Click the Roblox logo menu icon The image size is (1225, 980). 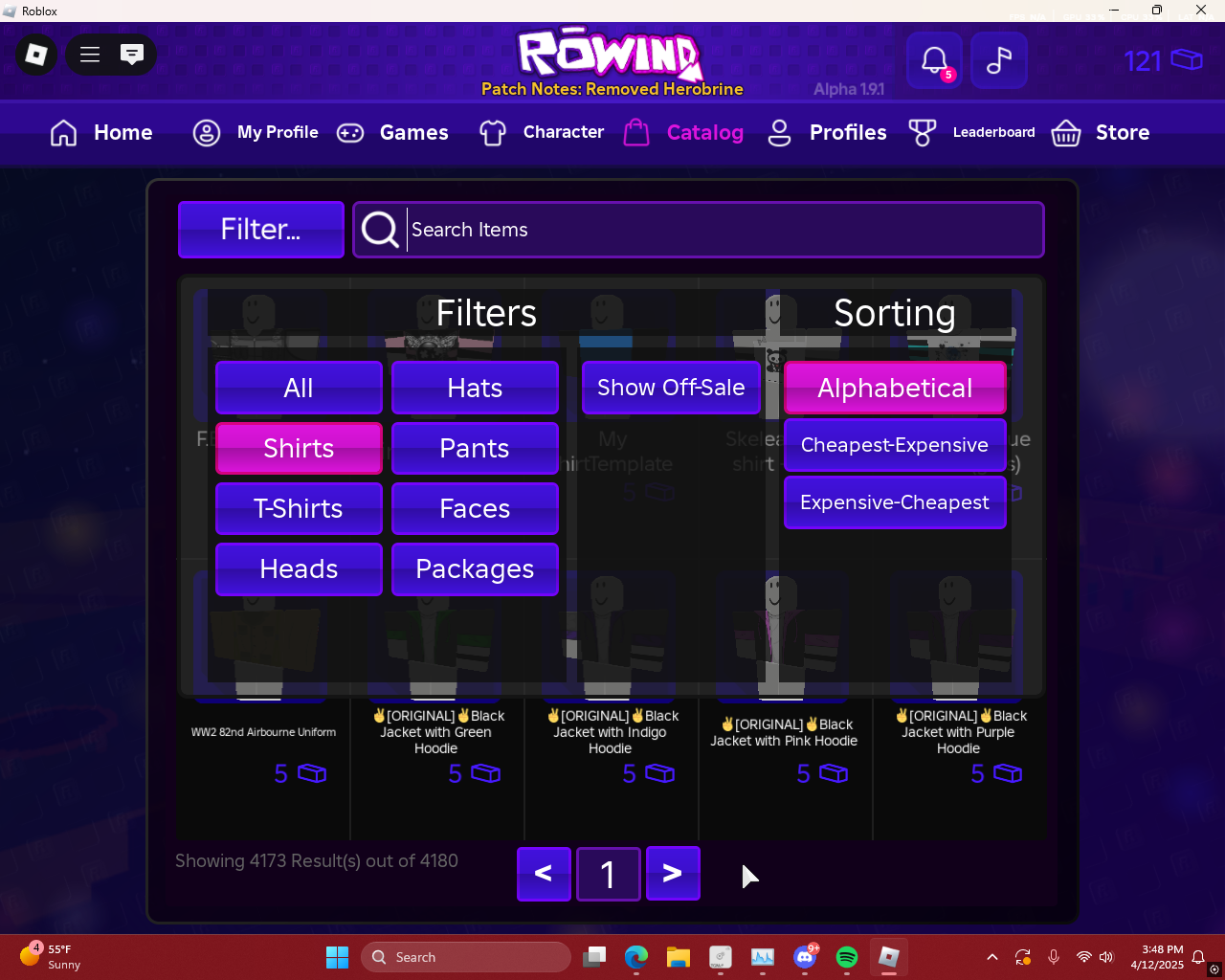click(x=36, y=55)
